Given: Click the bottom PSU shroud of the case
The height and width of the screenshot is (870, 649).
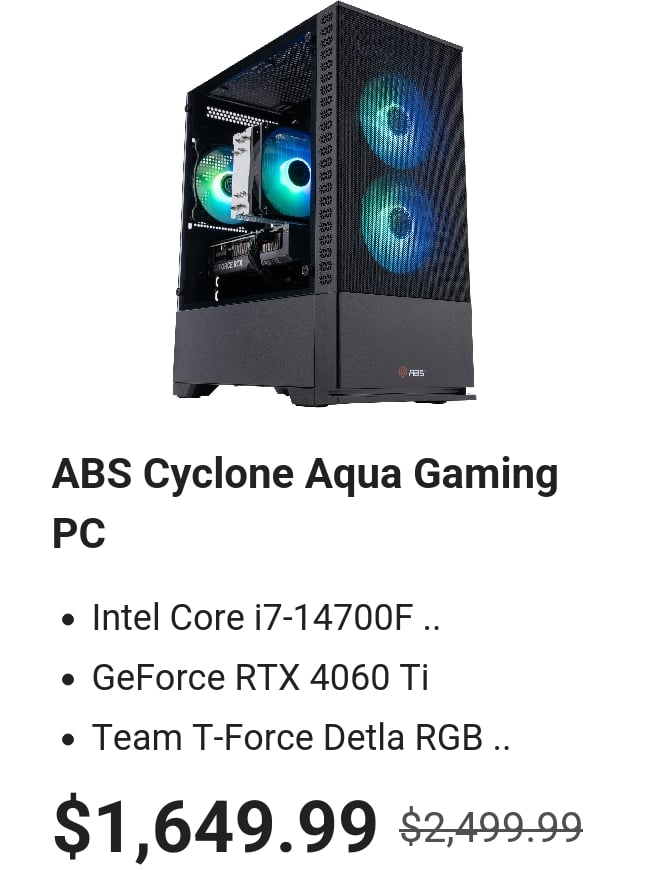Looking at the screenshot, I should [323, 347].
